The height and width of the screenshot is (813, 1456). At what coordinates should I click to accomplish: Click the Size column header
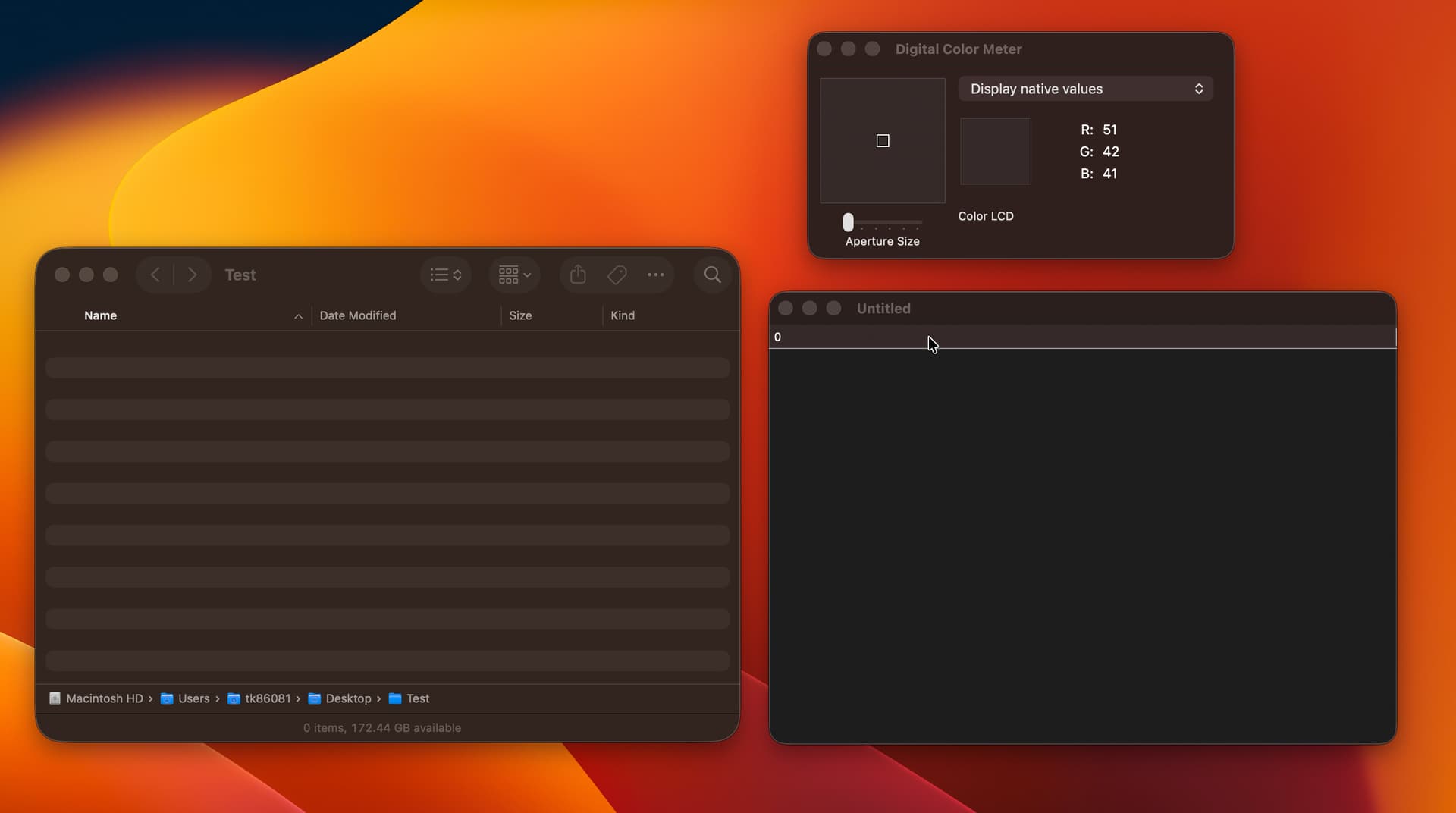click(x=520, y=315)
